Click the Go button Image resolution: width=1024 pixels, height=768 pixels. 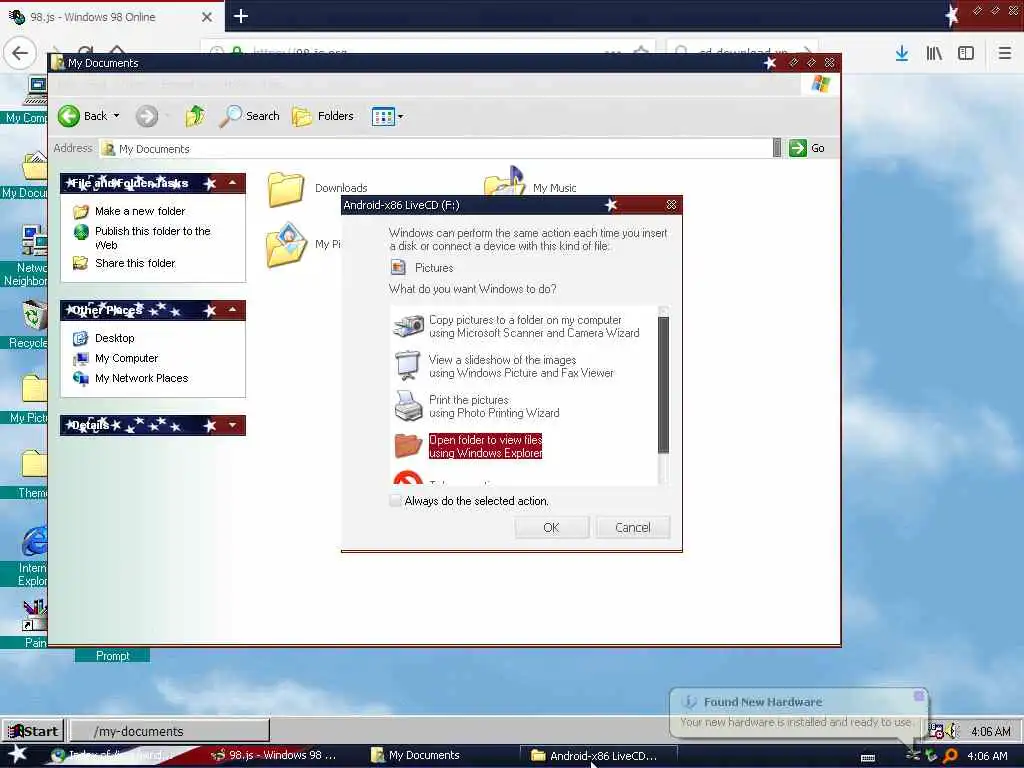[x=807, y=148]
